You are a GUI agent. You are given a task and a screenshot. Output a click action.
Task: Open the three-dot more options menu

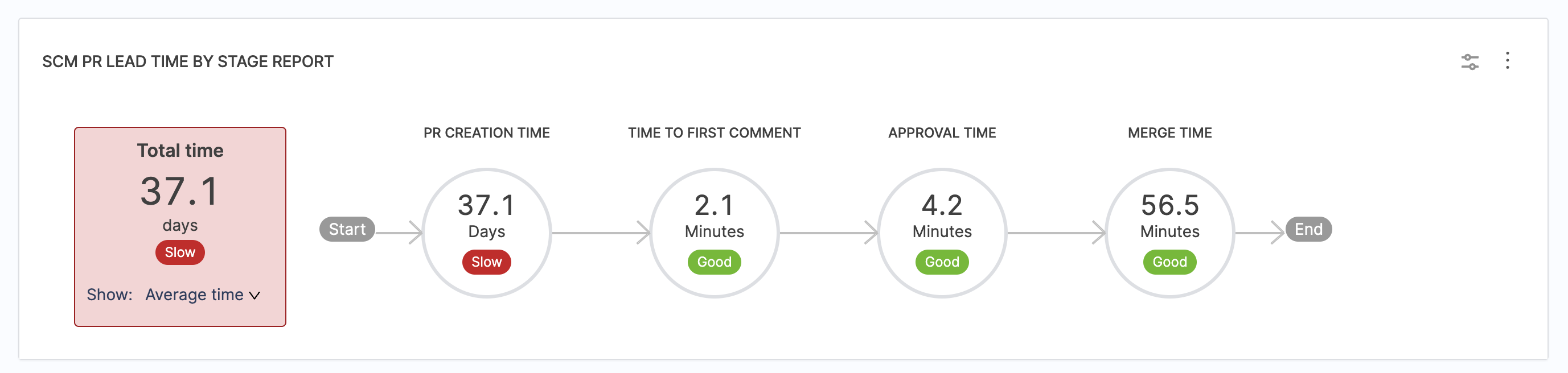(1507, 60)
